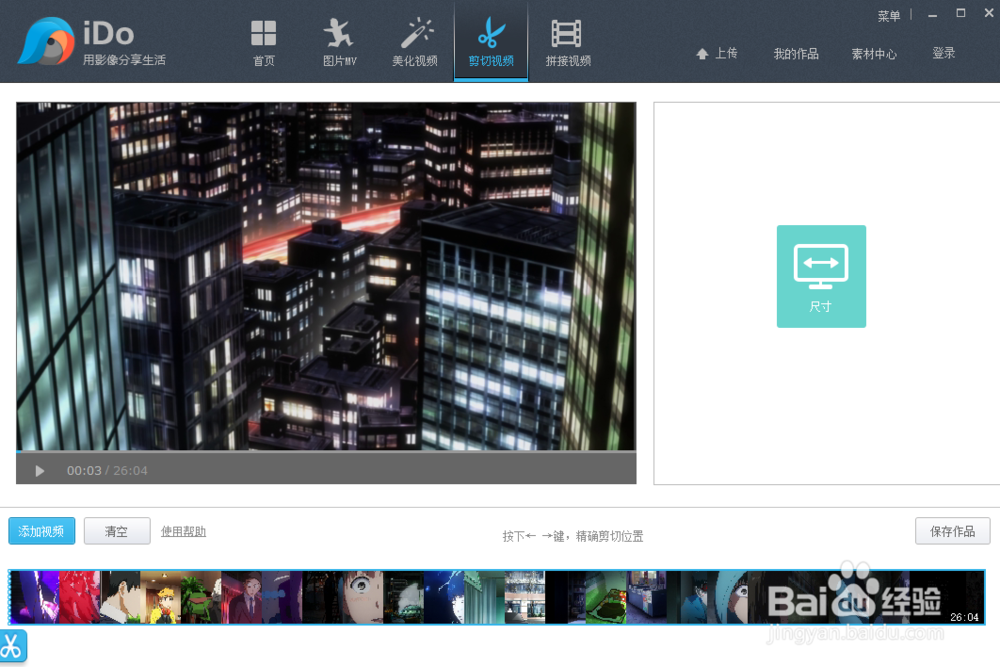Open 素材中心 material center
This screenshot has width=1000, height=667.
874,54
